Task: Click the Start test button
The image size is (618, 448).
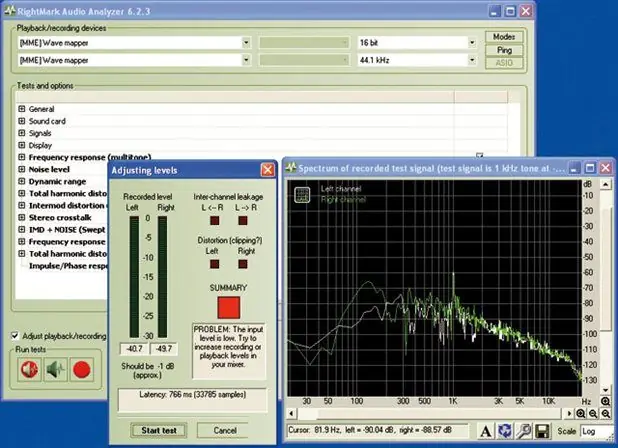Action: [x=159, y=430]
